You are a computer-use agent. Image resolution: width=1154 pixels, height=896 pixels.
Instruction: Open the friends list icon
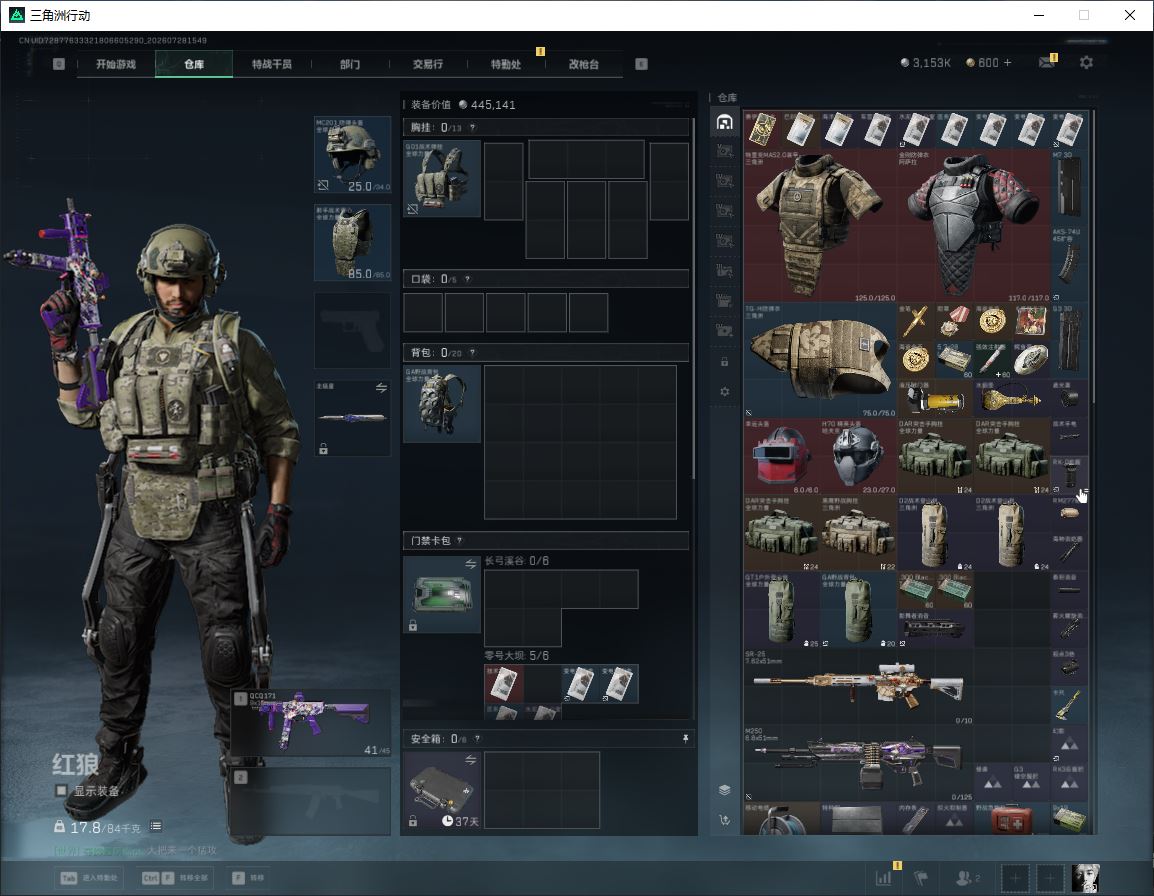[967, 878]
